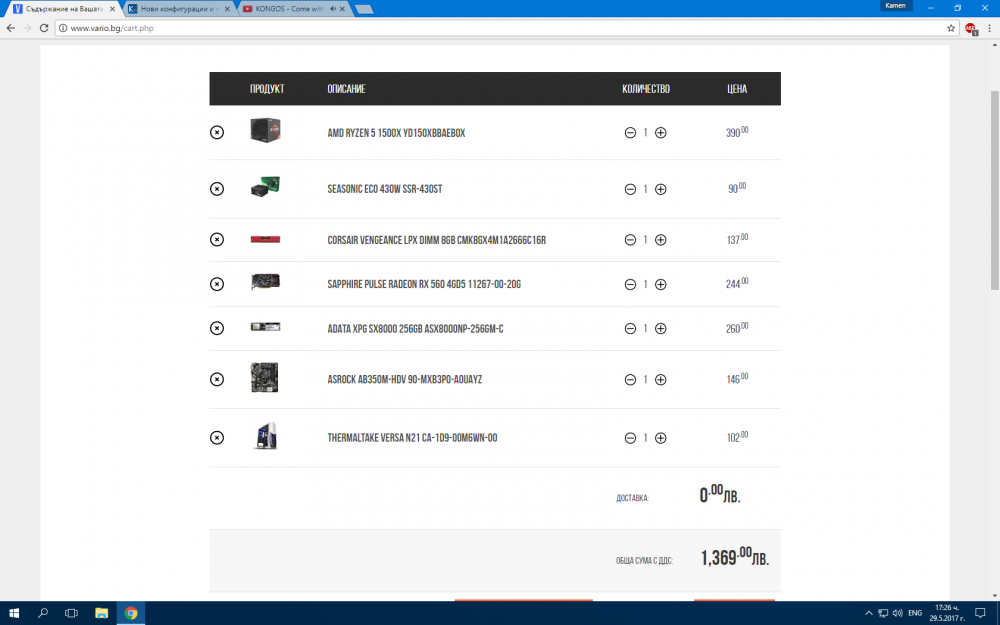Open the AMD RYZEN 5 1500X YD150XBBAEBOX link
The image size is (1000, 625).
point(396,133)
